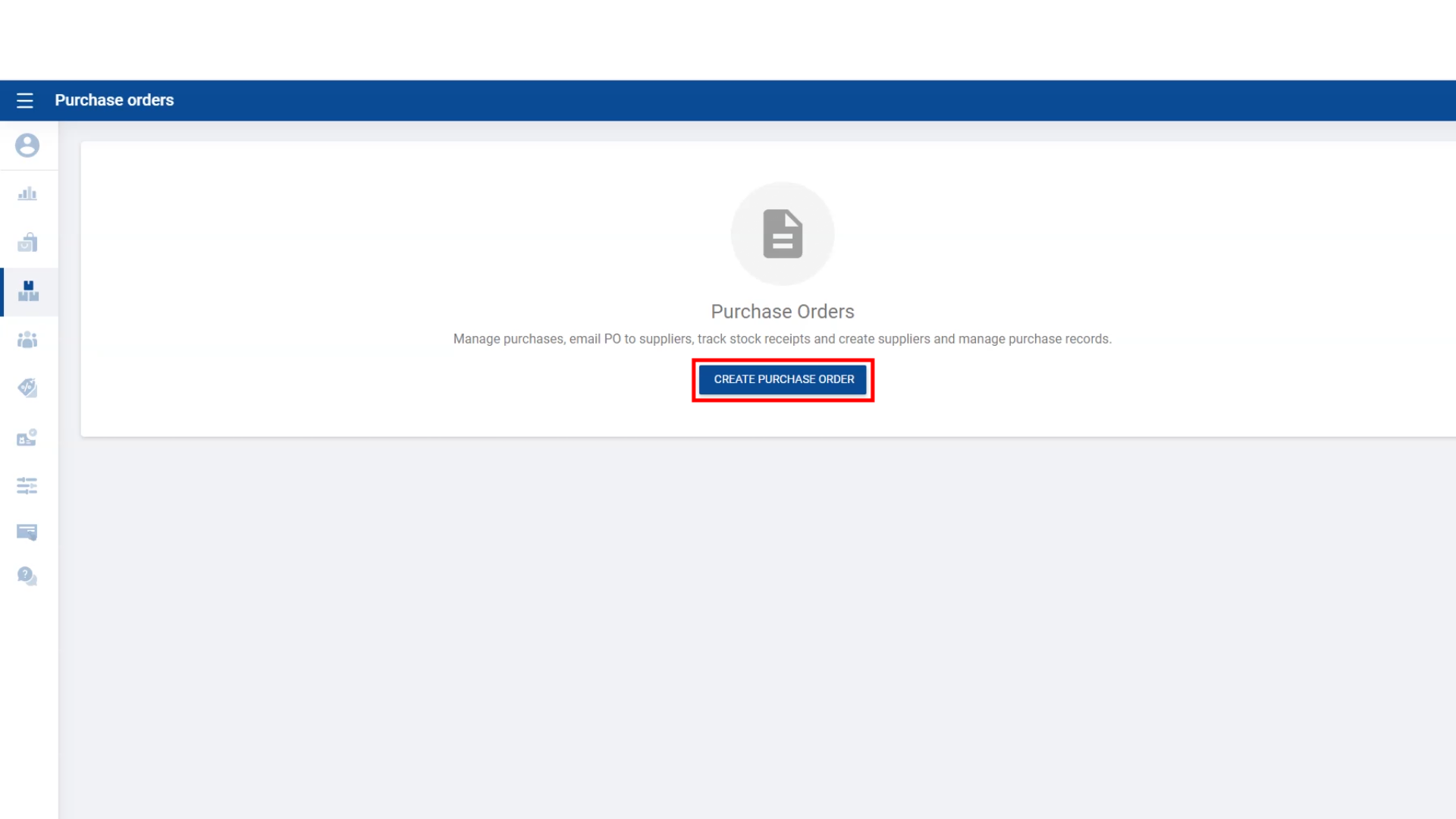Screen dimensions: 1456x819
Task: Click the Purchase orders header title
Action: tap(114, 100)
